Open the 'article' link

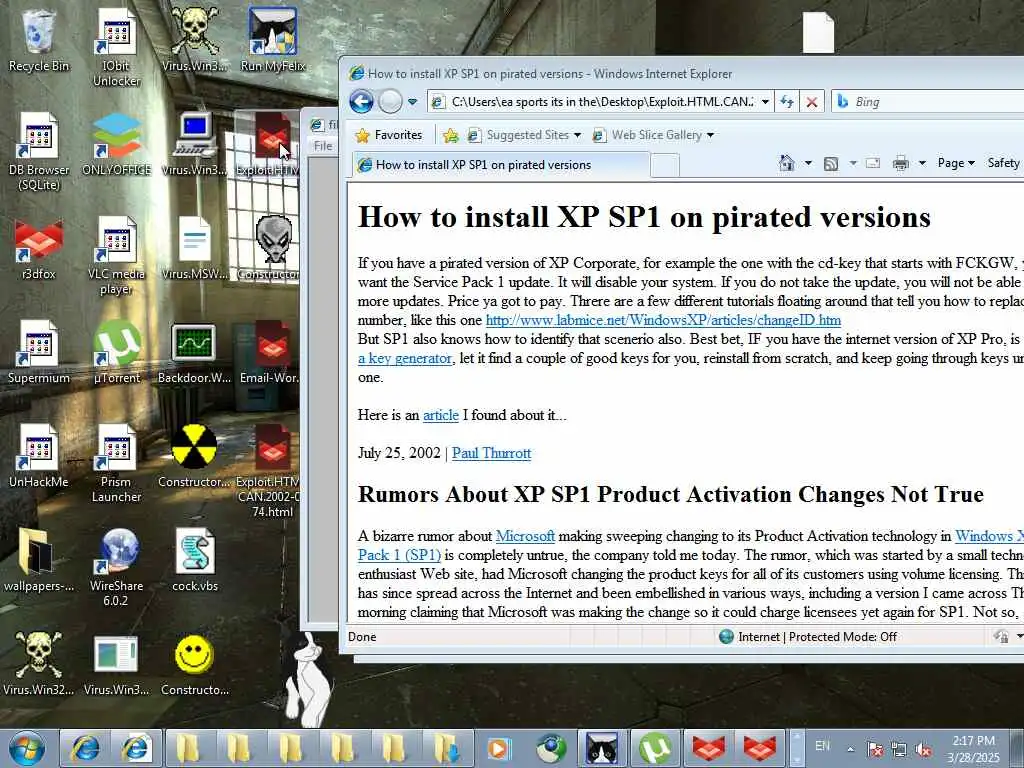pyautogui.click(x=441, y=415)
